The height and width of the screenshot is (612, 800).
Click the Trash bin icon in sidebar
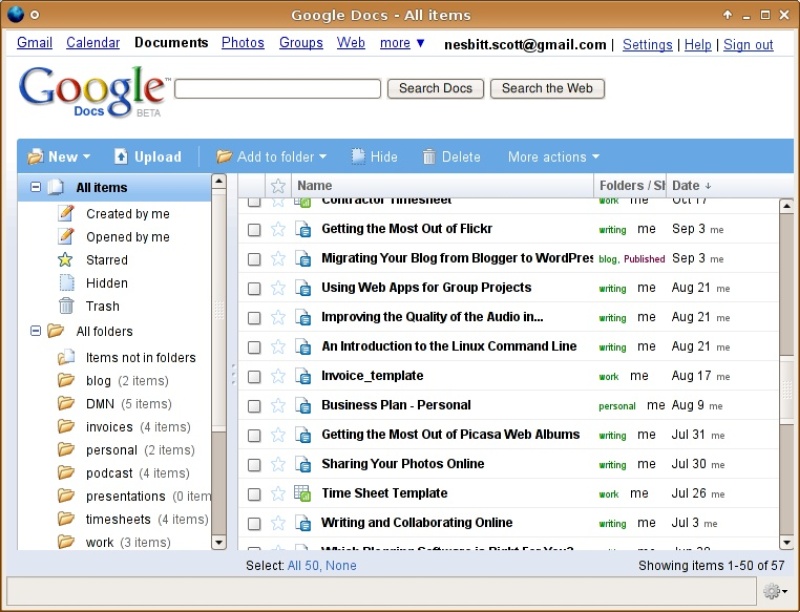coord(66,305)
